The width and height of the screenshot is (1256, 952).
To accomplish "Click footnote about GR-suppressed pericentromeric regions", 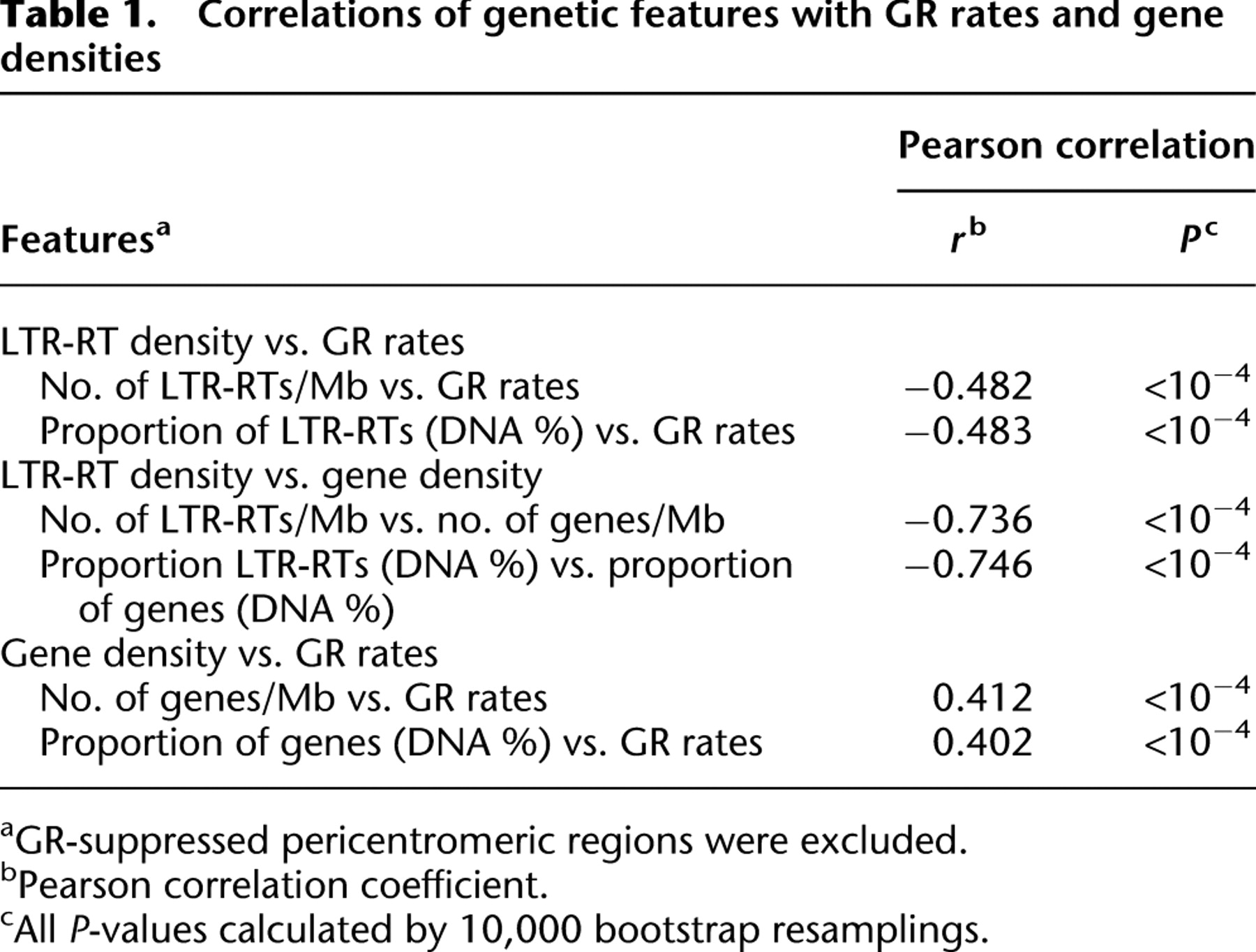I will coord(484,840).
